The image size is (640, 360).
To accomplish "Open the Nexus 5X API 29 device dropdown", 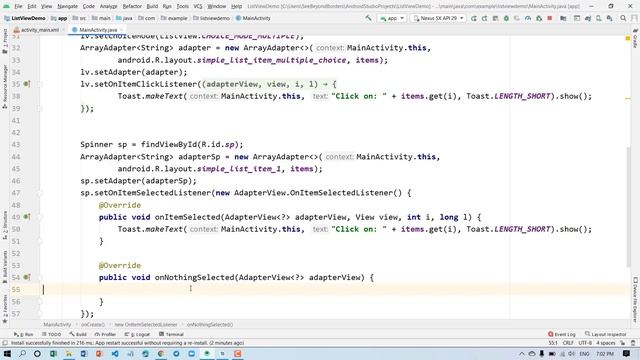I will pyautogui.click(x=438, y=18).
